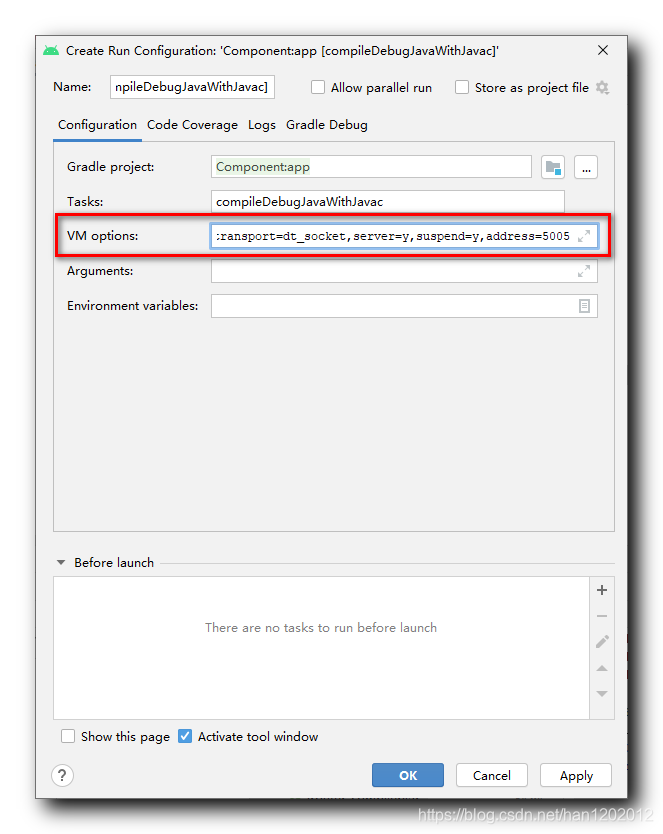663x834 pixels.
Task: Move the Before launch task down
Action: pos(602,694)
